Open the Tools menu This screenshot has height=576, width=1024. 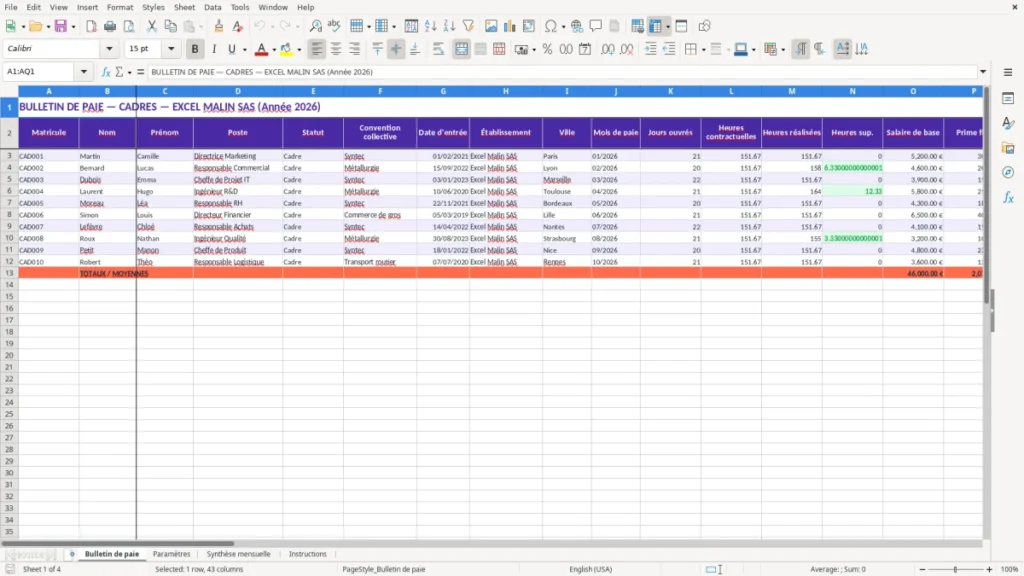pyautogui.click(x=240, y=7)
